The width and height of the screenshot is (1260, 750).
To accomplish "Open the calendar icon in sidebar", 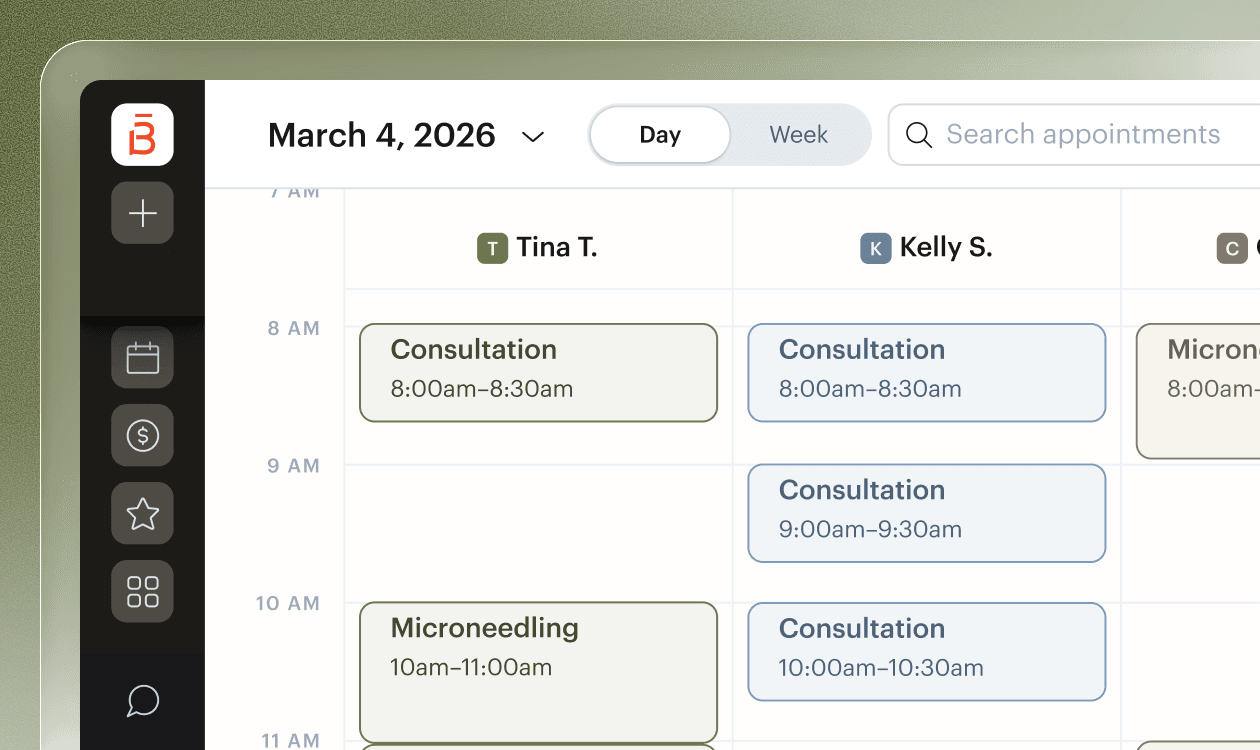I will point(142,357).
